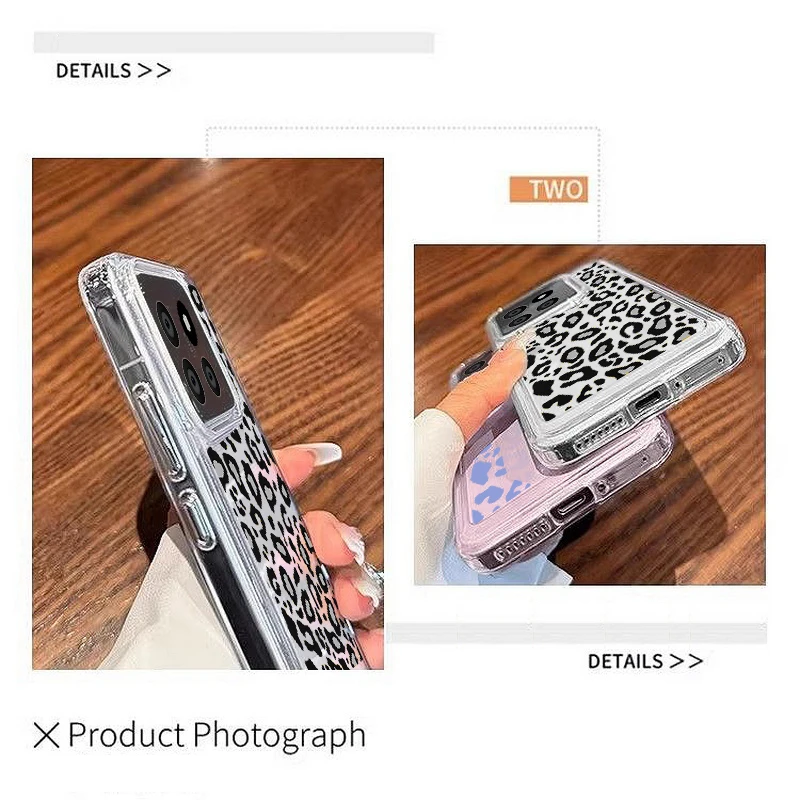Click the orange TWO badge
This screenshot has width=800, height=800.
[x=548, y=189]
